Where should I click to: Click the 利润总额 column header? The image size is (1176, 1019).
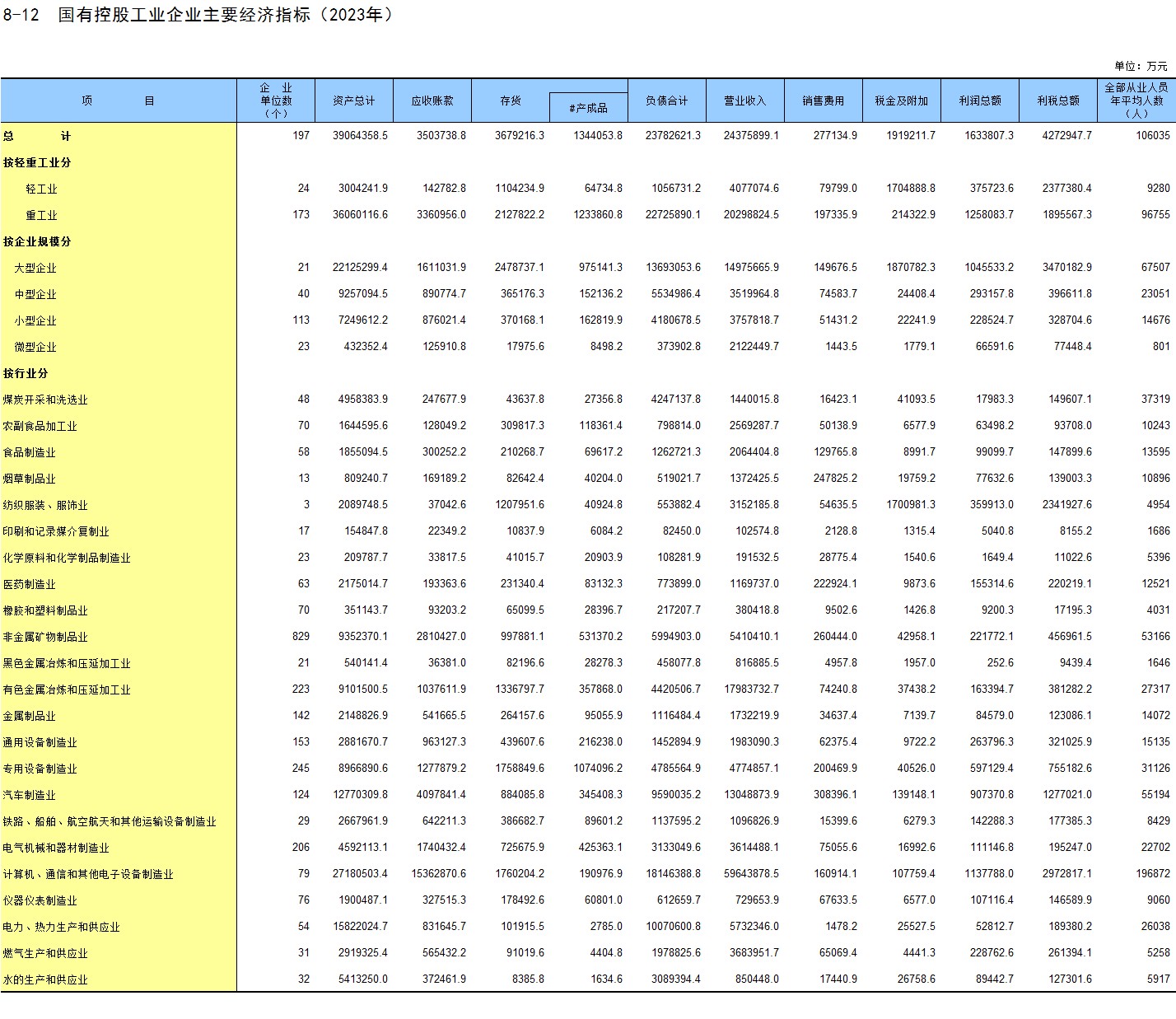979,100
